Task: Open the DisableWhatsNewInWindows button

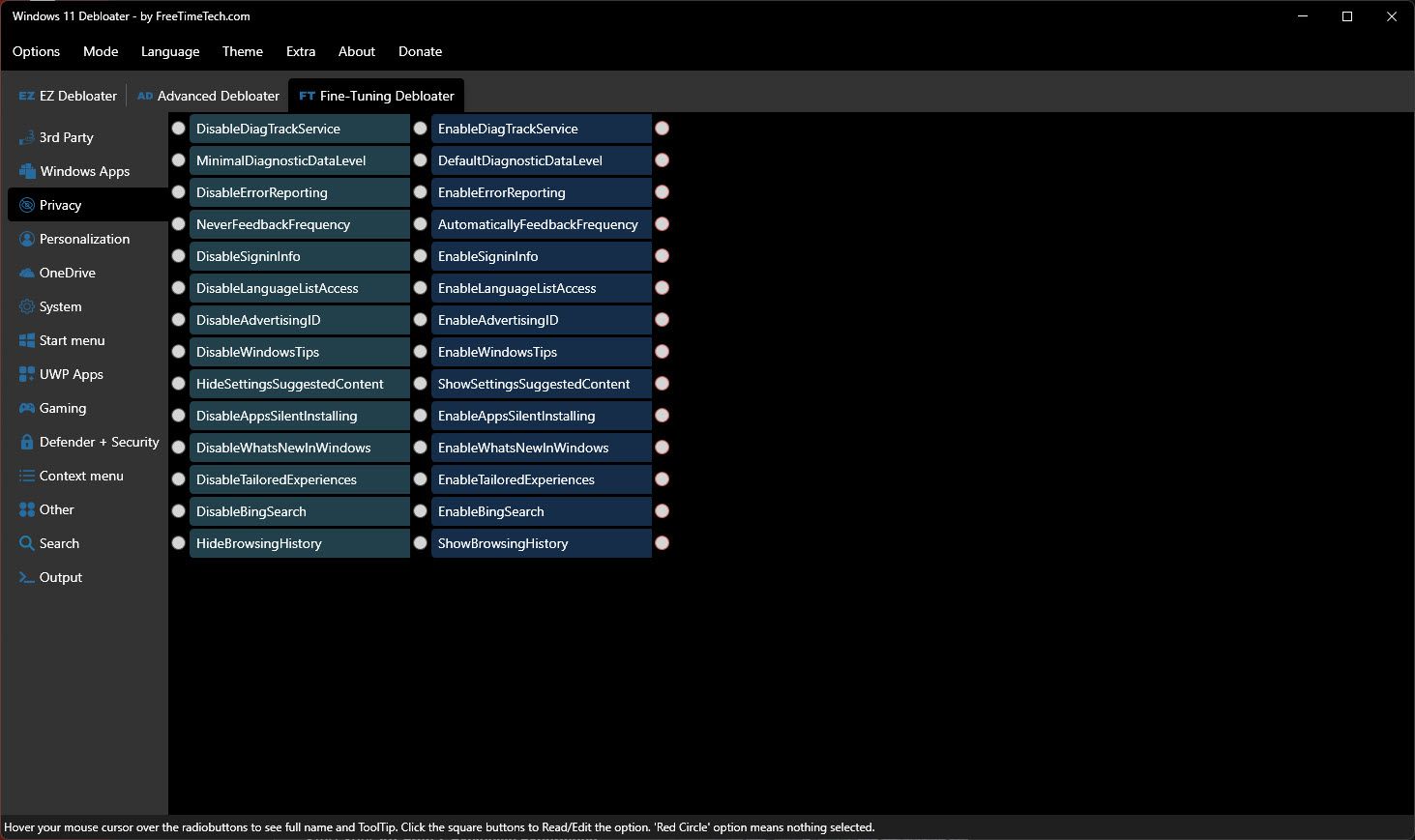Action: click(x=300, y=448)
